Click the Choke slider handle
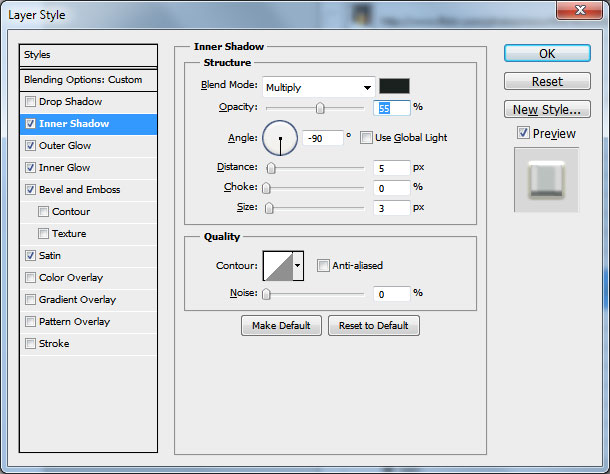Viewport: 610px width, 474px height. [266, 188]
